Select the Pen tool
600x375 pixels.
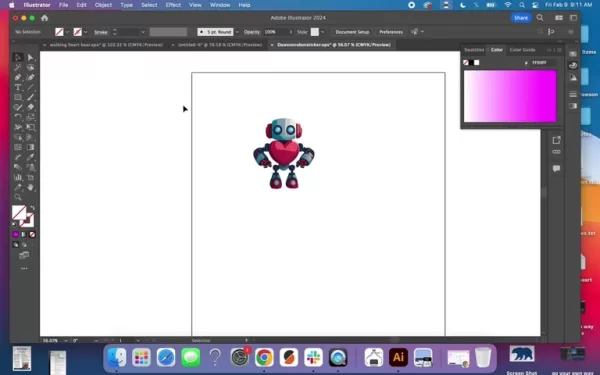point(18,77)
